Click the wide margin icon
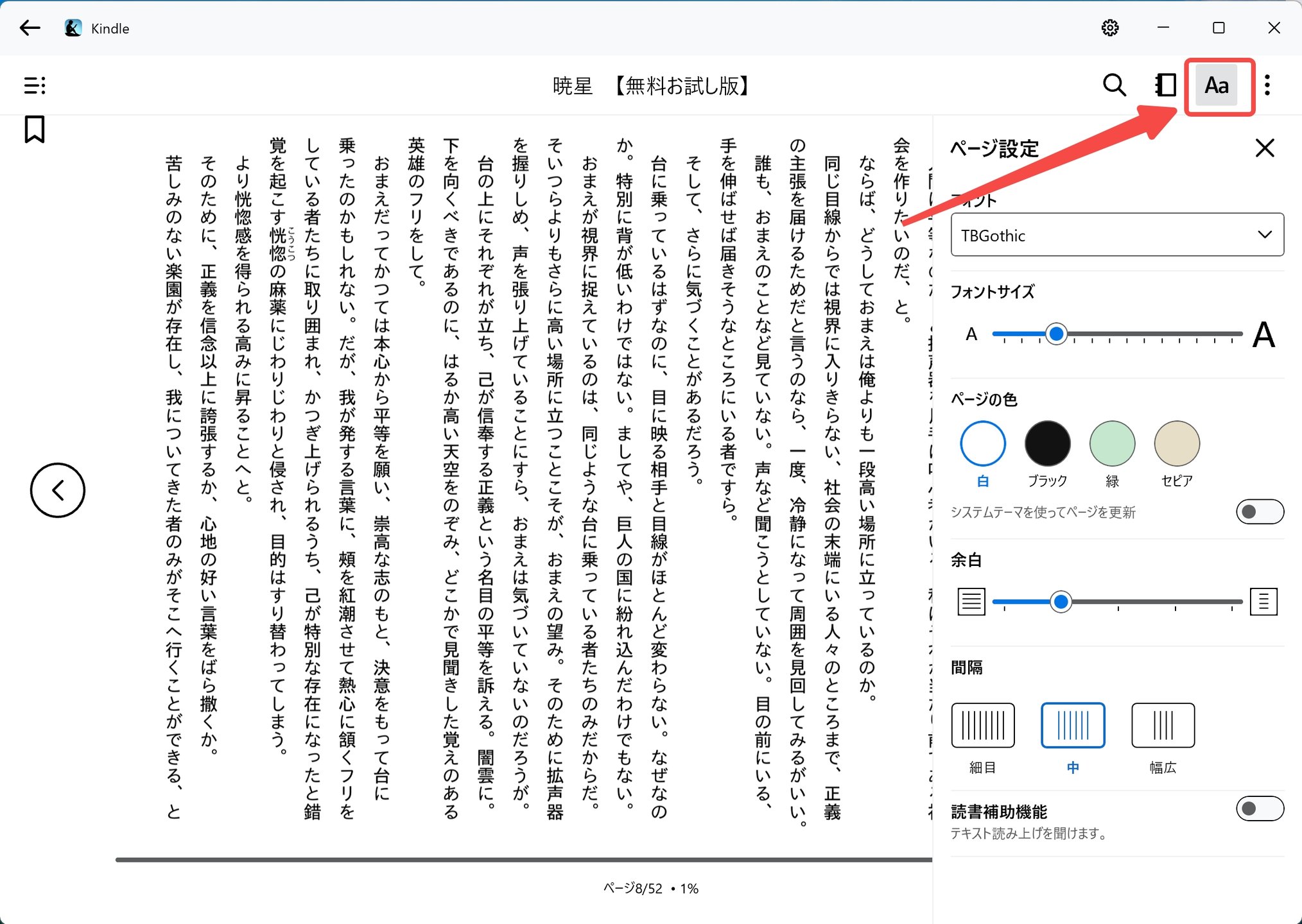The image size is (1302, 924). click(x=1263, y=602)
